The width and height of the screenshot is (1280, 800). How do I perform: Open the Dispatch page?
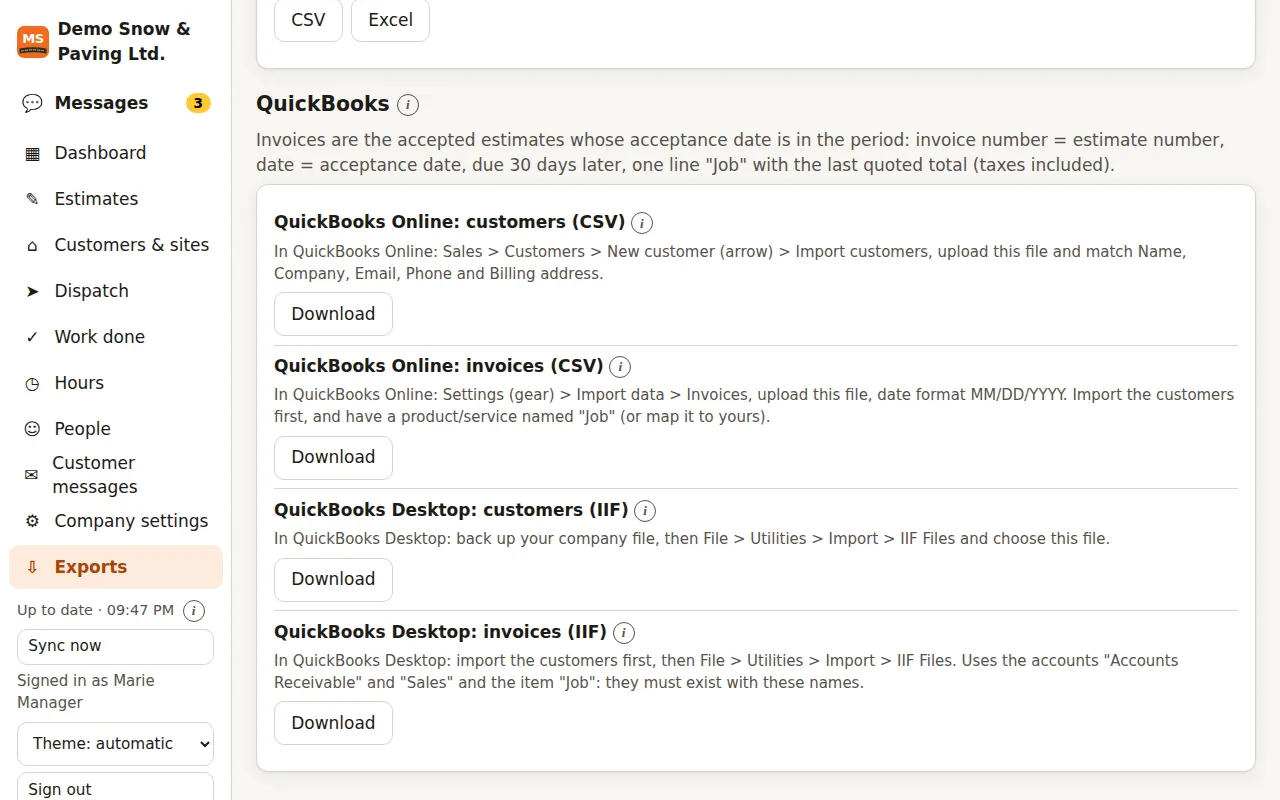pos(116,291)
